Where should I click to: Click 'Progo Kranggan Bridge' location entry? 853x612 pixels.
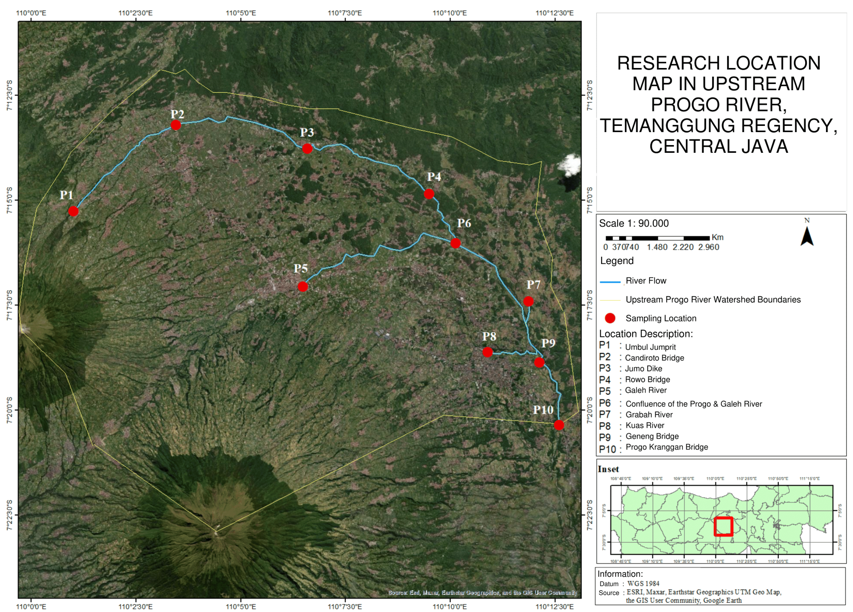point(666,447)
